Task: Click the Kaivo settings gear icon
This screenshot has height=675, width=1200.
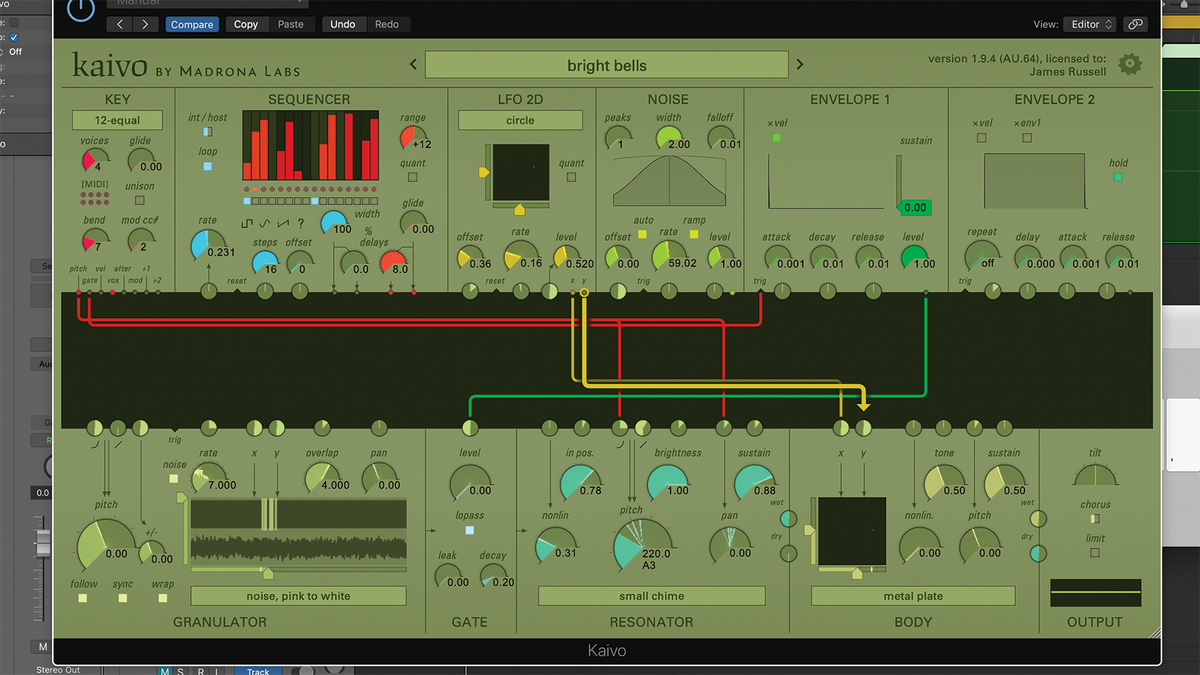Action: pos(1129,63)
